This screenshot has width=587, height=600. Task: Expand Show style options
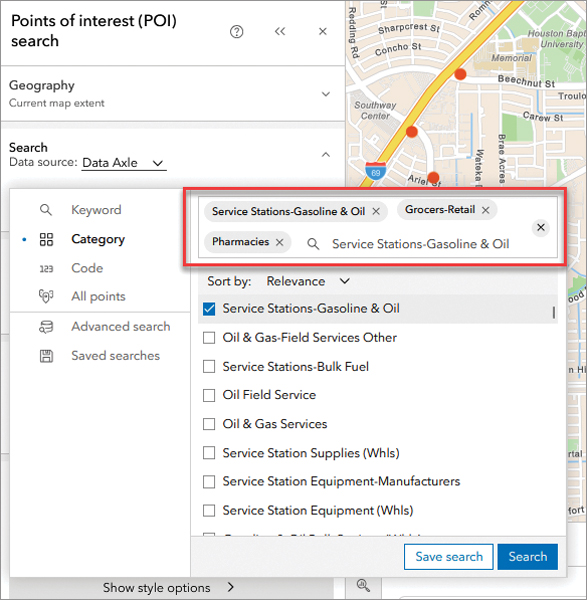coord(168,587)
